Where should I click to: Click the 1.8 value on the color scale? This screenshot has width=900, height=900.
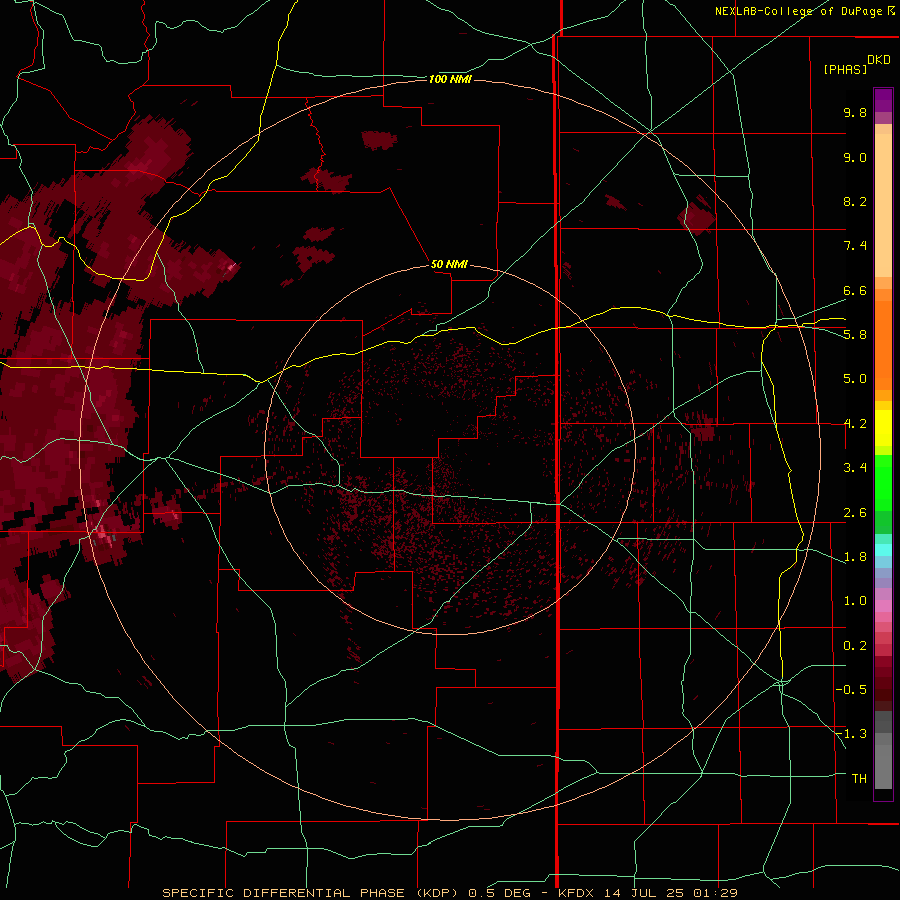pos(855,557)
